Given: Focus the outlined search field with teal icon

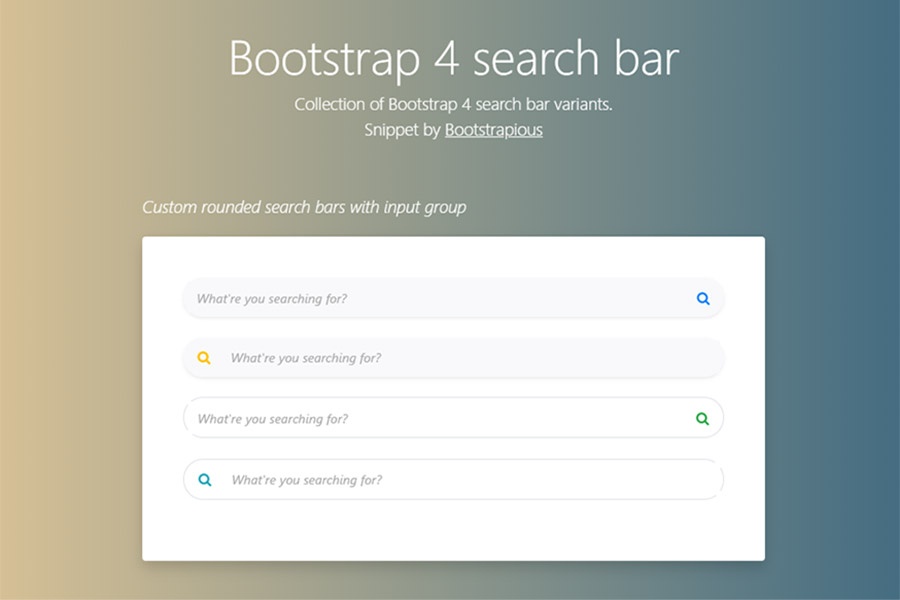Looking at the screenshot, I should (x=453, y=479).
